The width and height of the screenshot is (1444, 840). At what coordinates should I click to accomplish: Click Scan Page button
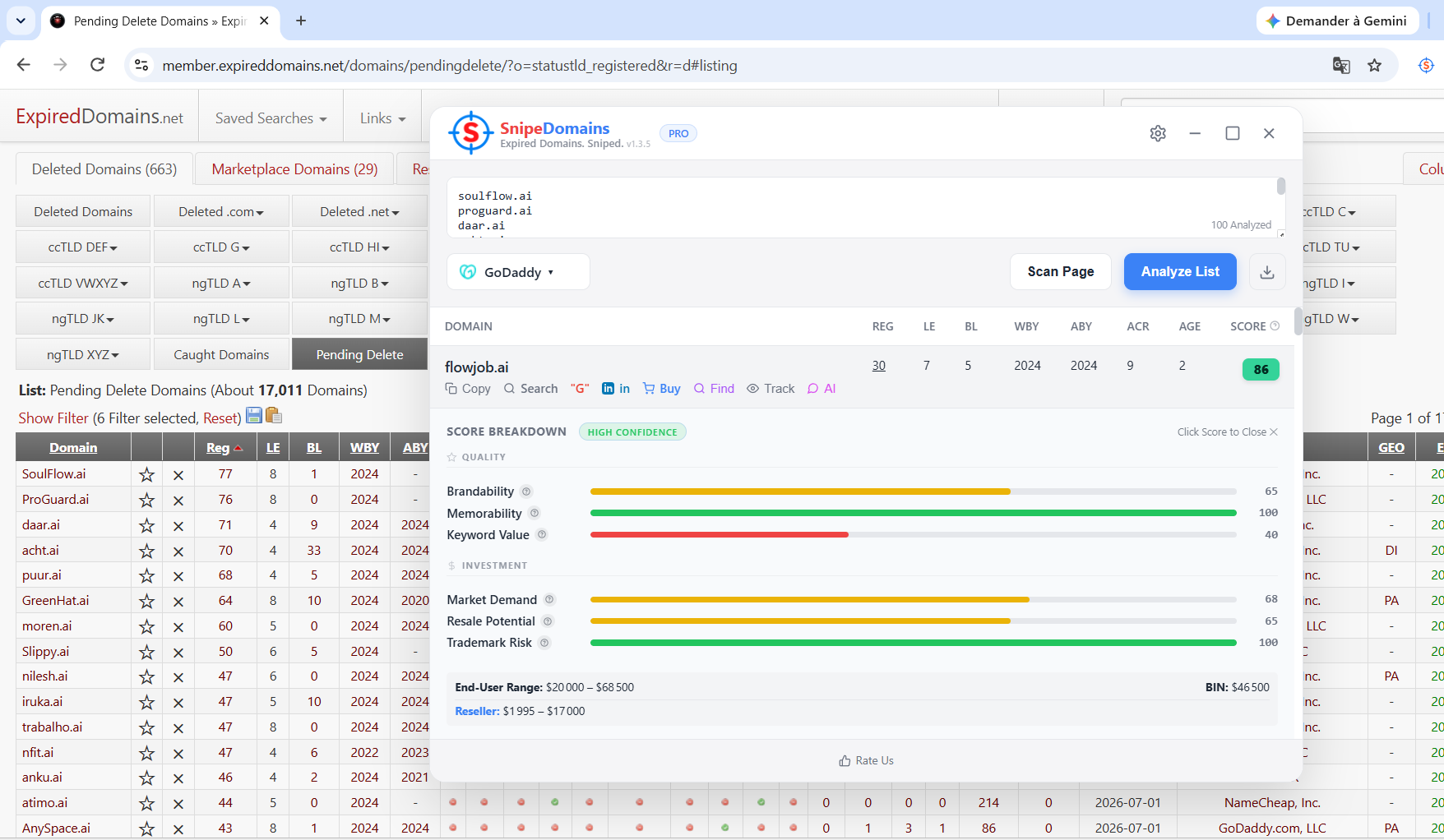(x=1061, y=272)
